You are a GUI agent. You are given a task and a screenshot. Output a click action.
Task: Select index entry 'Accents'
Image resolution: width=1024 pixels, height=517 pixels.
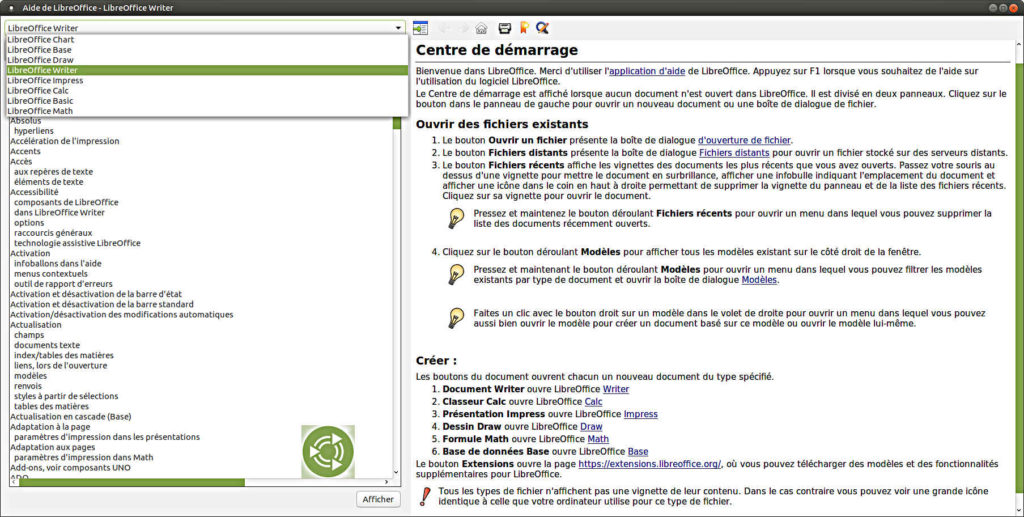(x=25, y=151)
